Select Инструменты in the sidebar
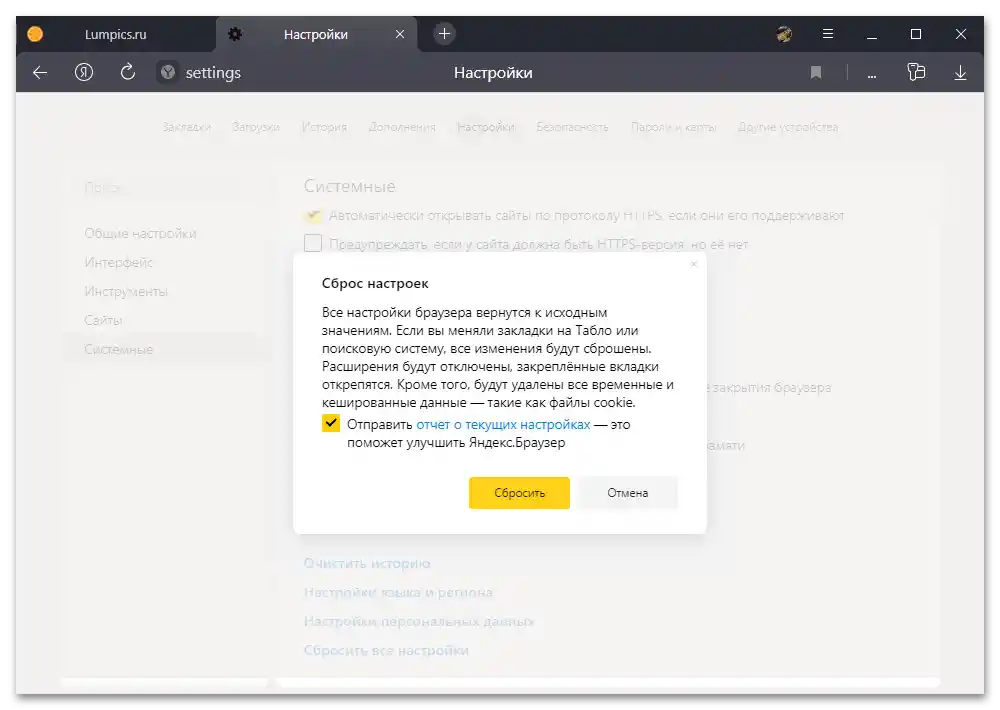The height and width of the screenshot is (710, 1000). tap(126, 291)
